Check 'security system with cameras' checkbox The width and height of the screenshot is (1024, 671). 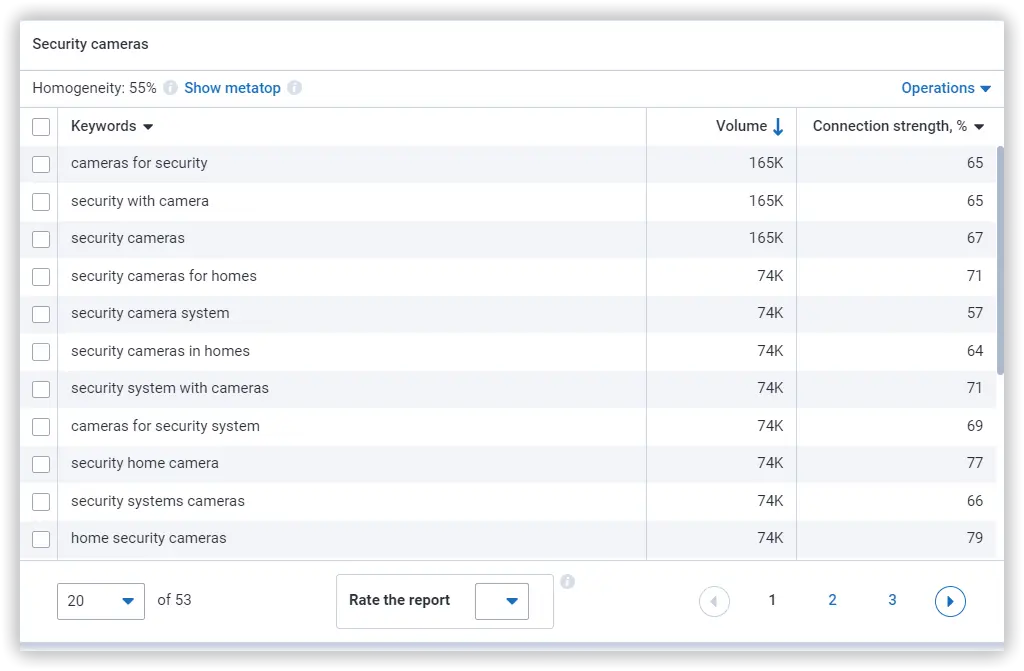point(41,389)
